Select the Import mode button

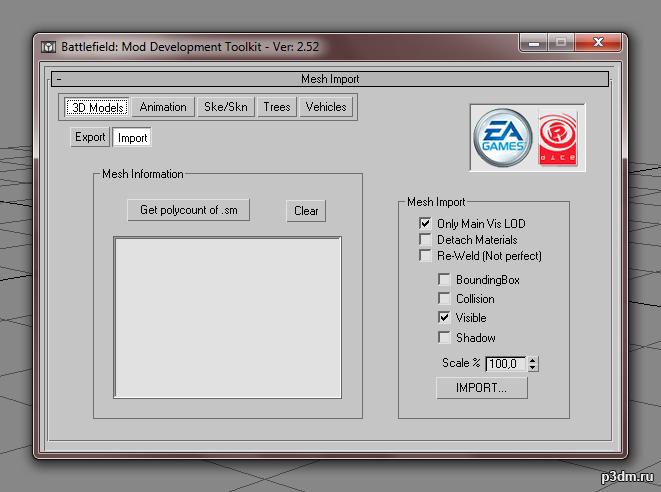pyautogui.click(x=132, y=137)
